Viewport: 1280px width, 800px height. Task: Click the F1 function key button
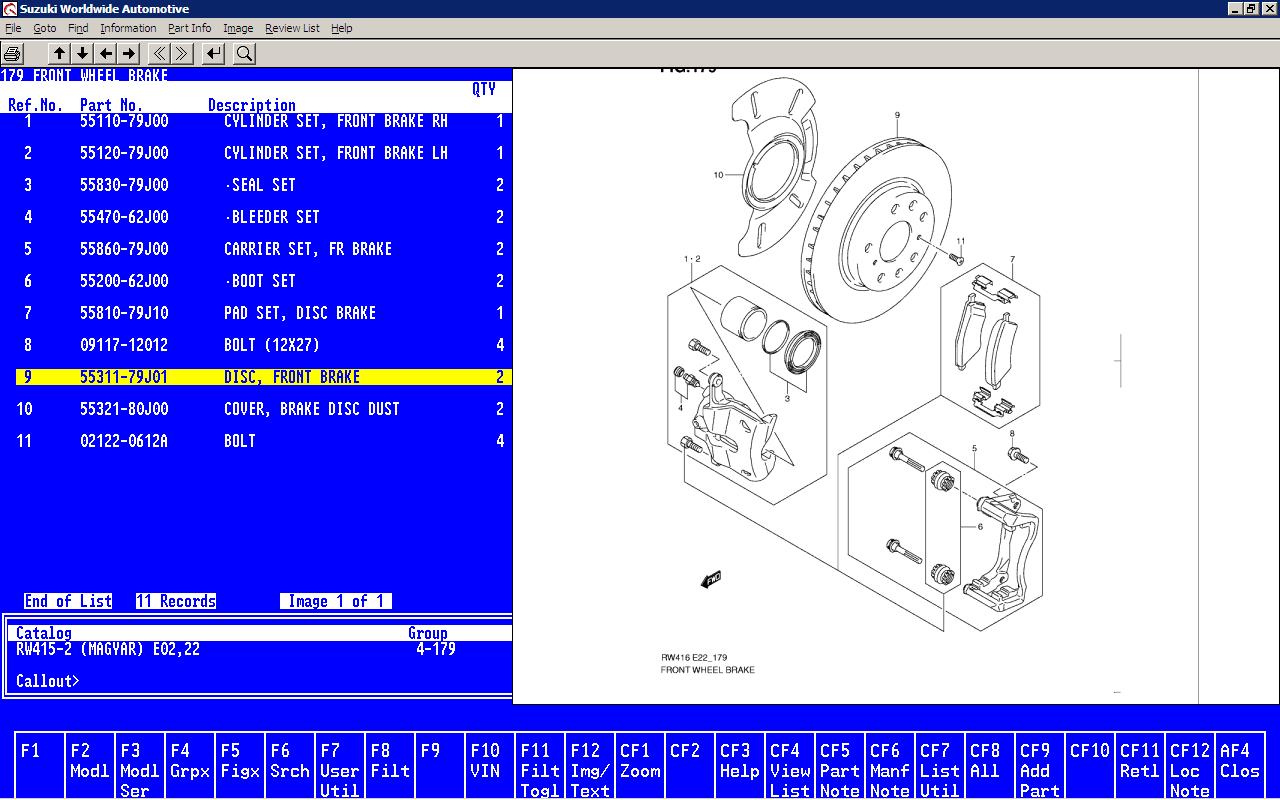point(40,766)
